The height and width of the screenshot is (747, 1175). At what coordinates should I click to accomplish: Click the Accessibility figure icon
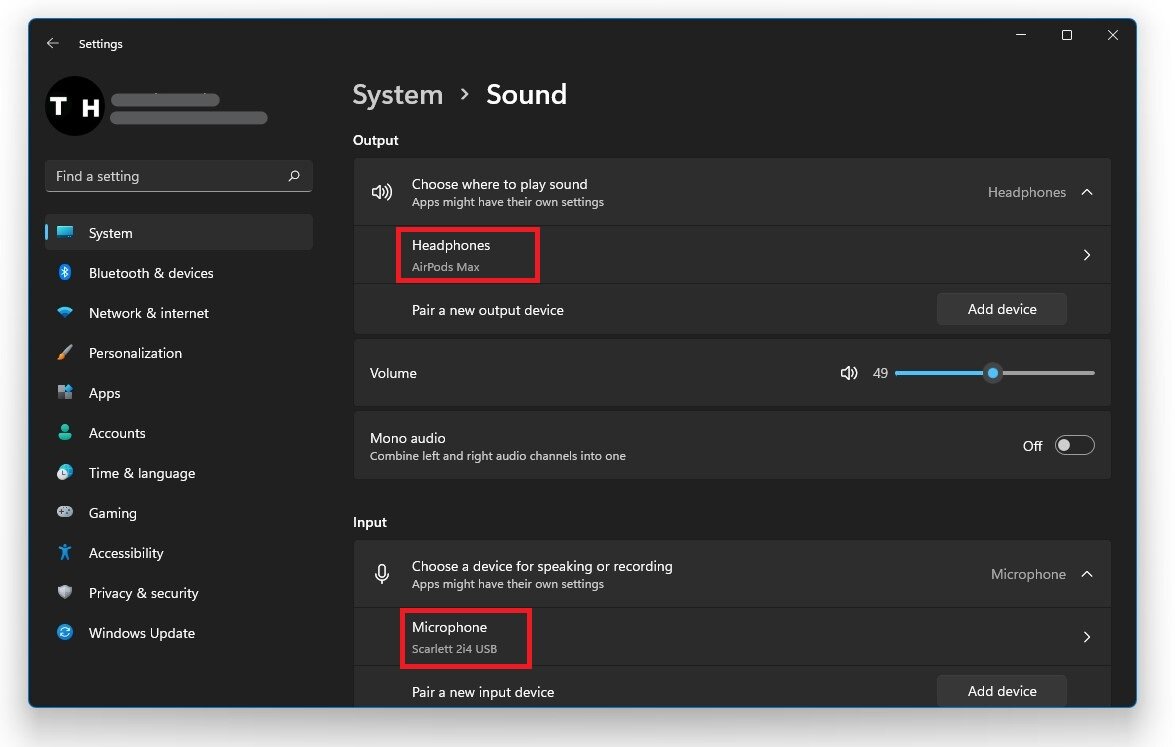coord(65,553)
